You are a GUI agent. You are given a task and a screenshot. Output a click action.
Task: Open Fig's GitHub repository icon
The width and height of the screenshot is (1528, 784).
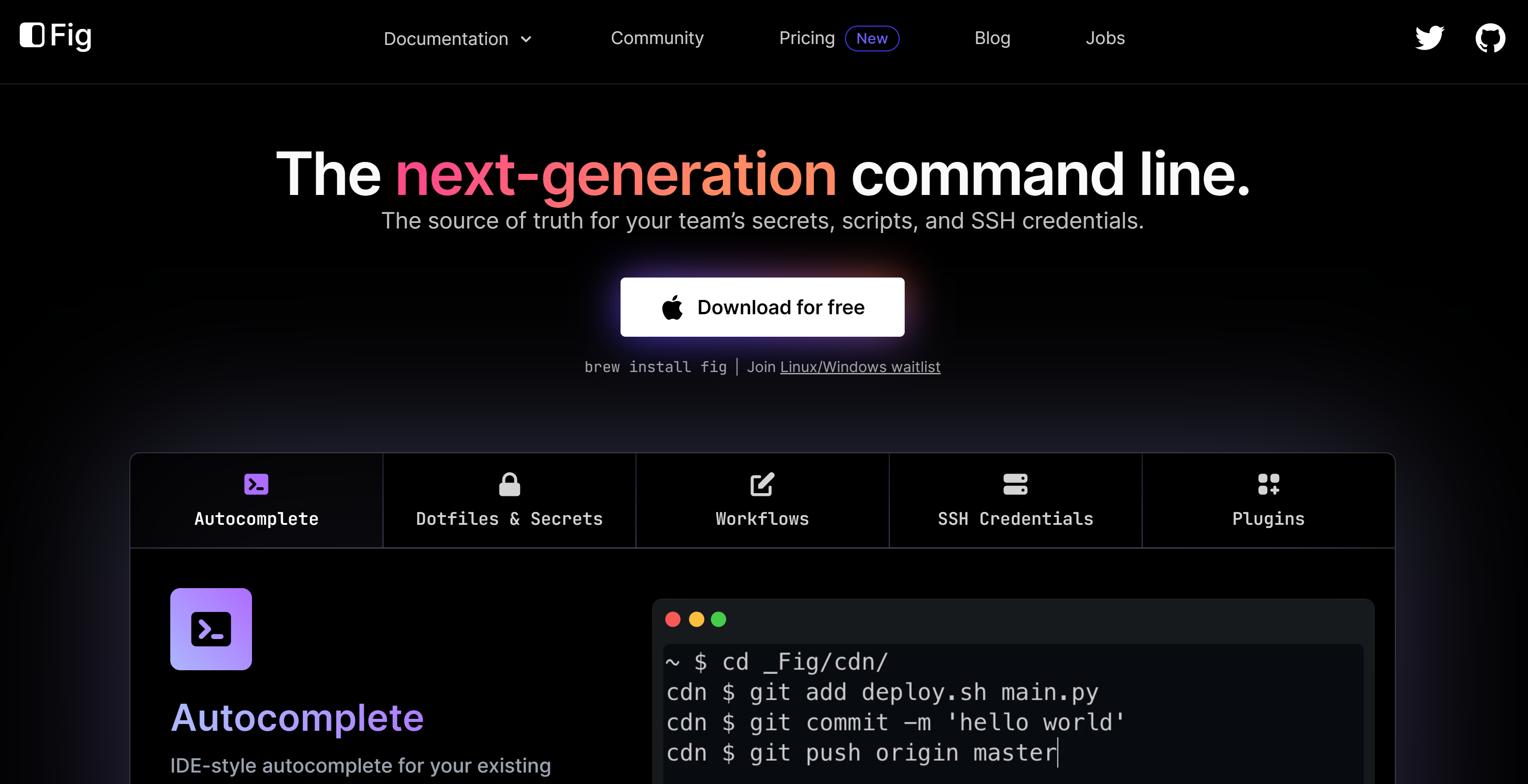[1490, 38]
